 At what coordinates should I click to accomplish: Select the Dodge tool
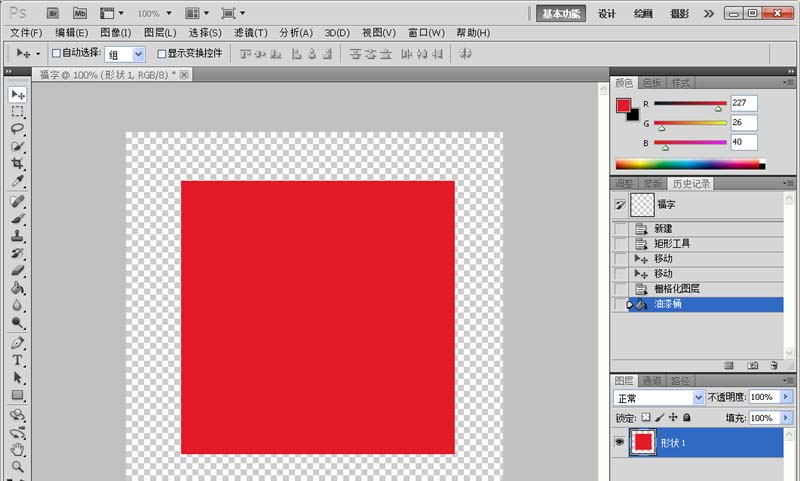coord(17,322)
